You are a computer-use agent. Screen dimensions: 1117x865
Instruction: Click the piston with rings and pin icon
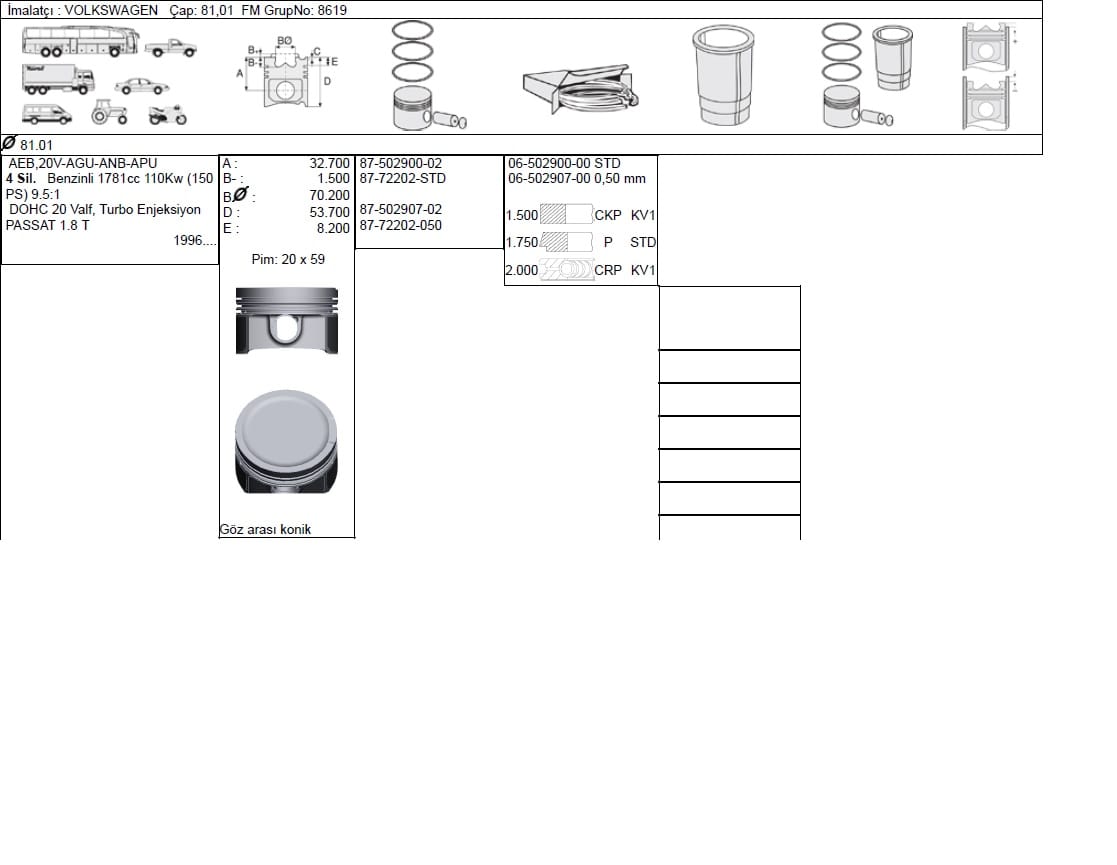(427, 75)
